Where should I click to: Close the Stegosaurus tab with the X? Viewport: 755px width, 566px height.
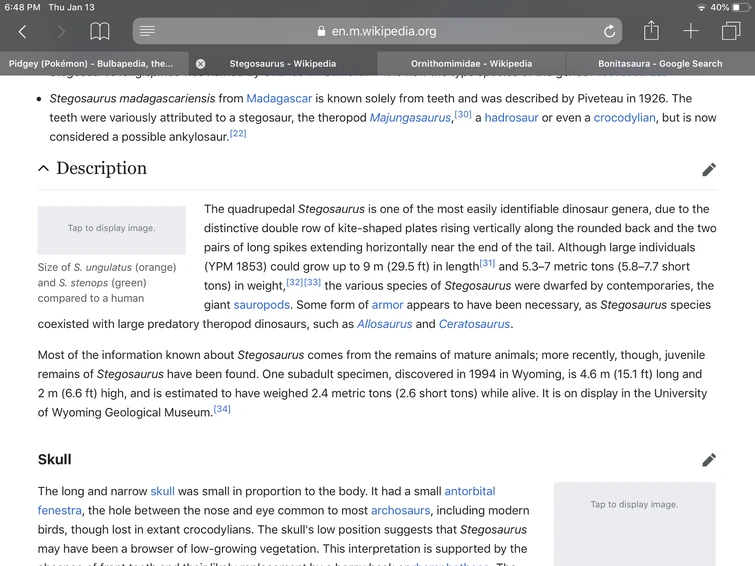pyautogui.click(x=200, y=64)
